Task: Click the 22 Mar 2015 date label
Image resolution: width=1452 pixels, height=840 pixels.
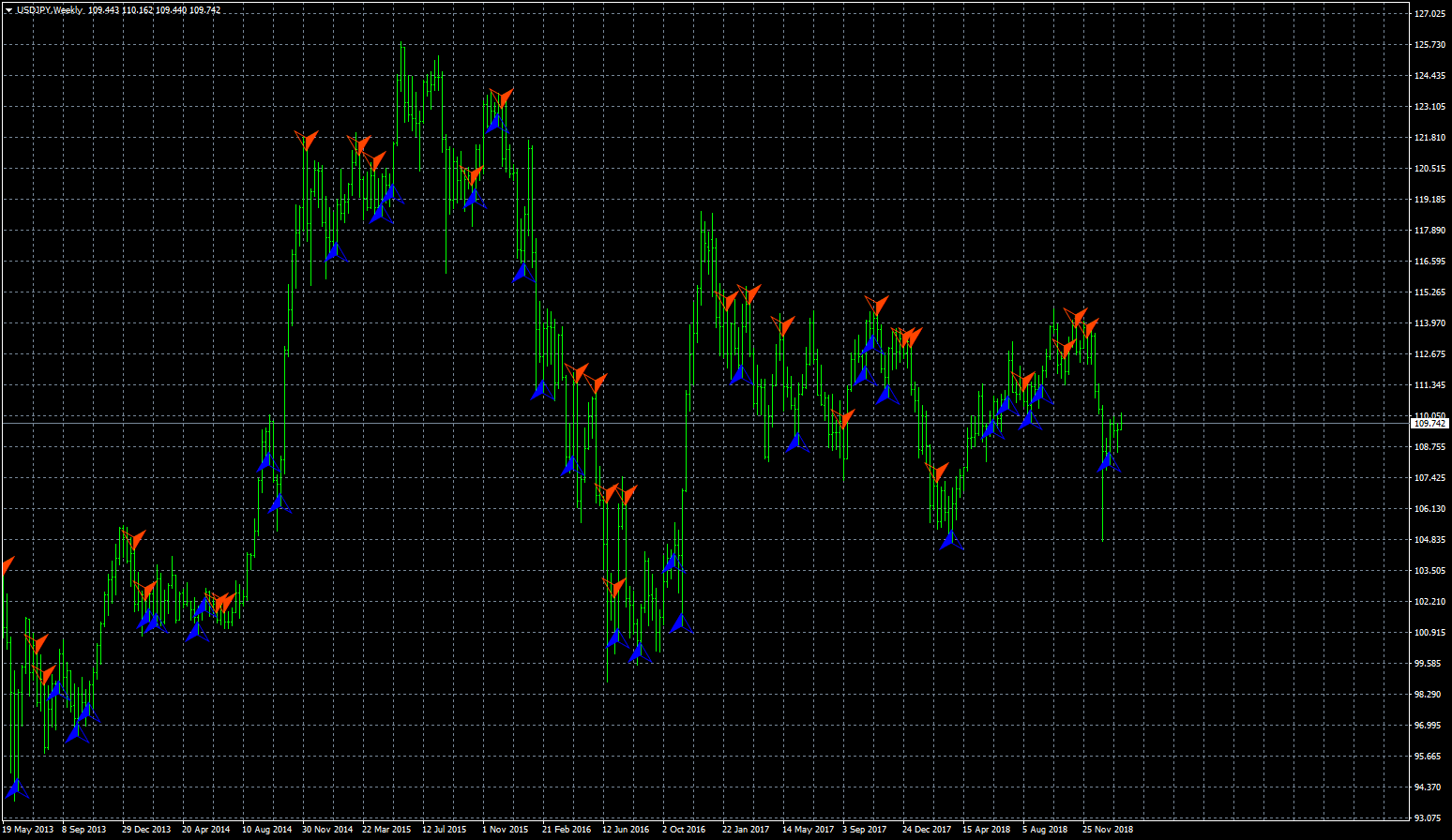Action: coord(386,830)
